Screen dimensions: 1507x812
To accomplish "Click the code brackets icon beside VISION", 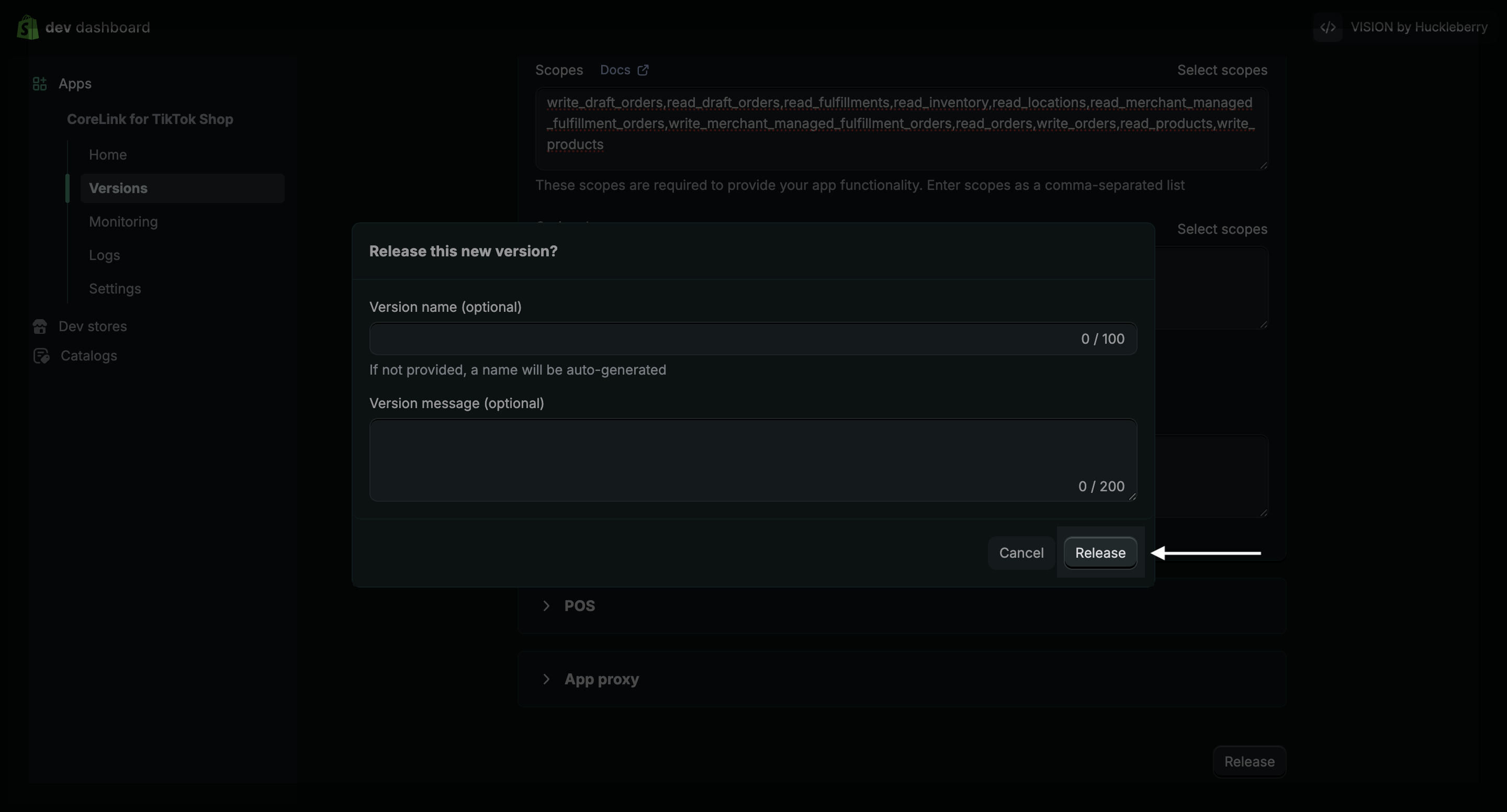I will [1328, 27].
